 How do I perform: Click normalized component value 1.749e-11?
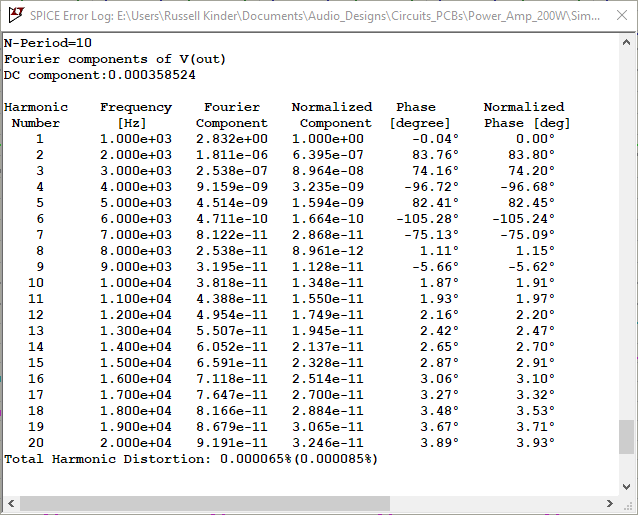click(328, 315)
